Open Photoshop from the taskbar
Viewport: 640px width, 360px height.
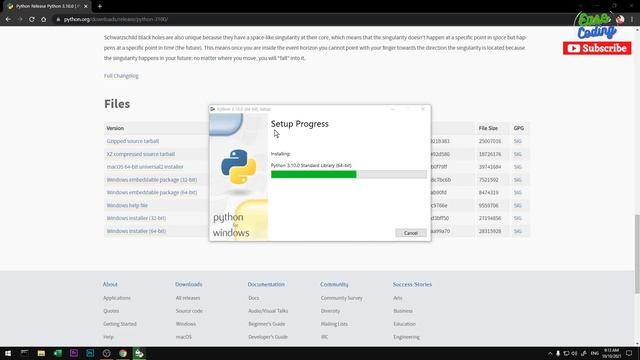coord(90,353)
